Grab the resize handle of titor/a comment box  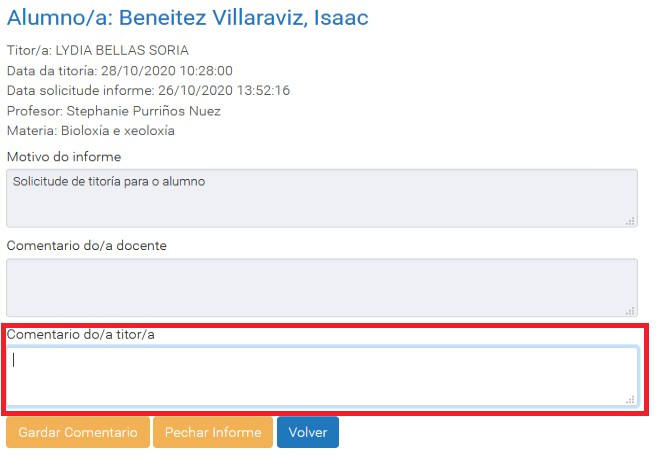click(x=630, y=400)
